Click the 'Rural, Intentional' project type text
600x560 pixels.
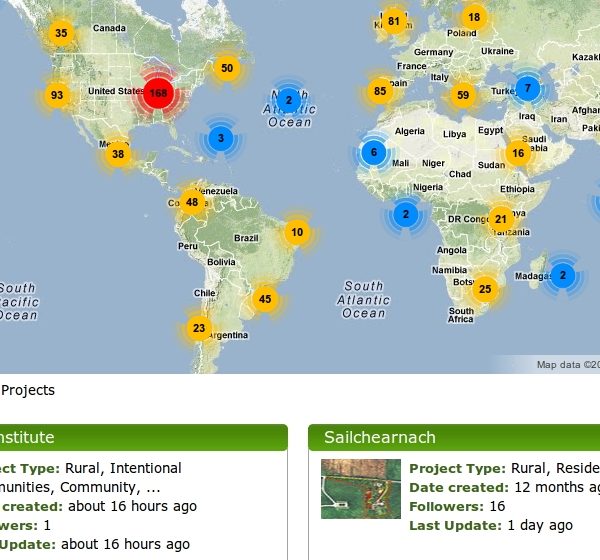[x=123, y=468]
